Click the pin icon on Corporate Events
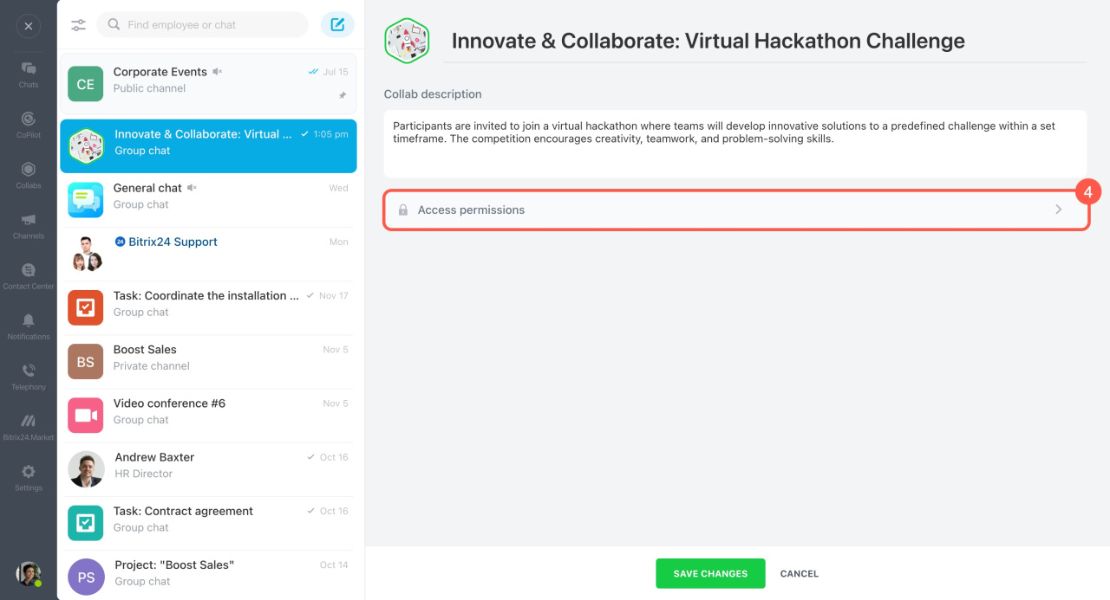This screenshot has width=1110, height=600. [x=343, y=95]
